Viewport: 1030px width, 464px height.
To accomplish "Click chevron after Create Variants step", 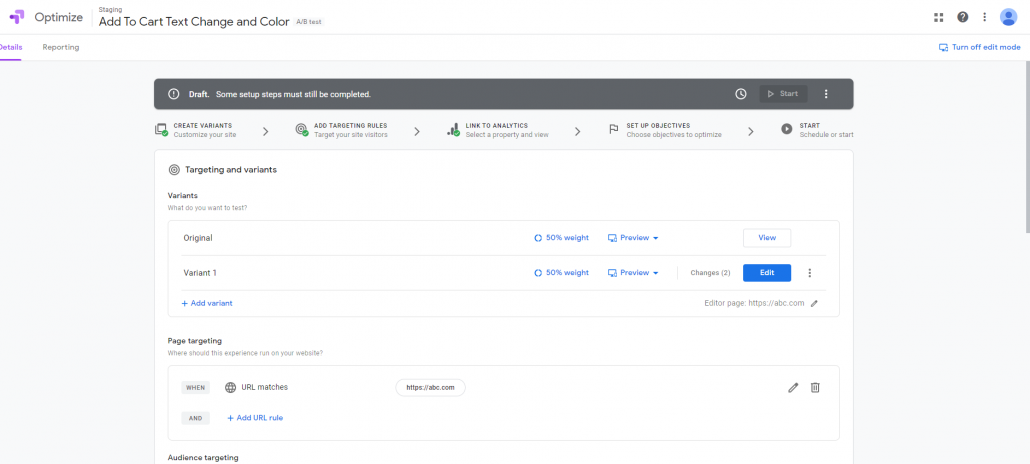I will coord(265,131).
